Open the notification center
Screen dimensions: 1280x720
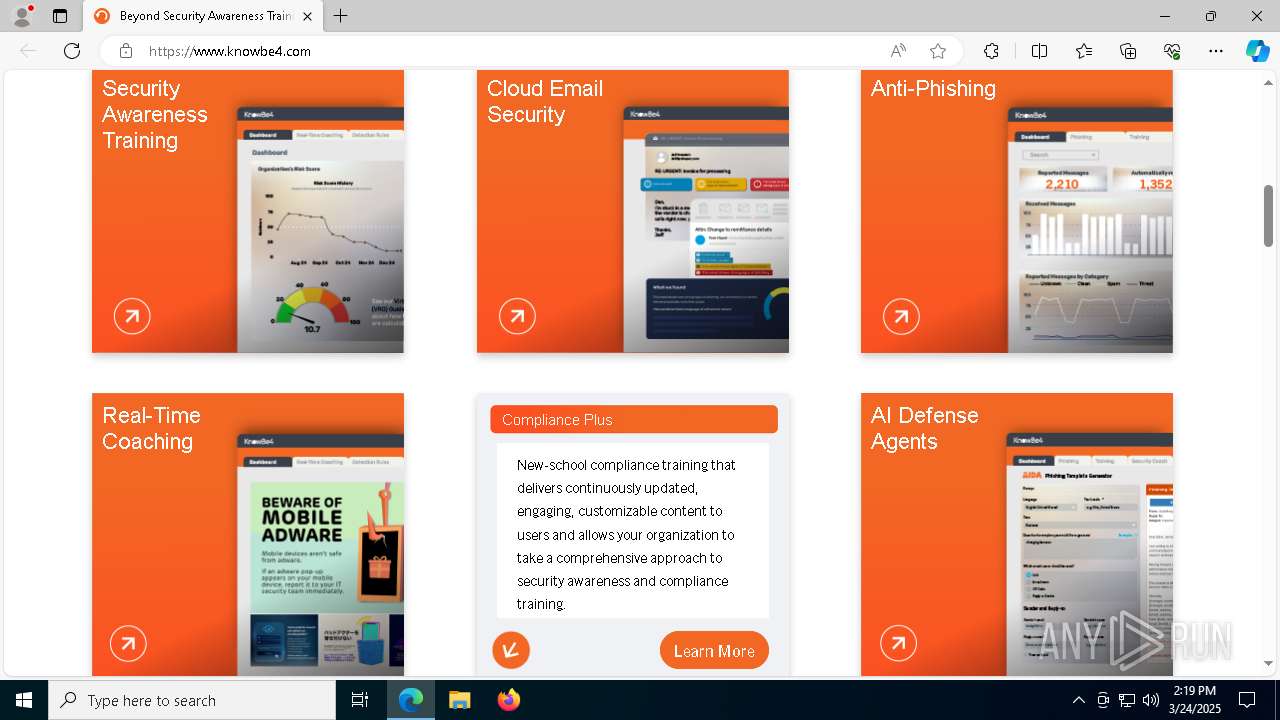point(1247,700)
